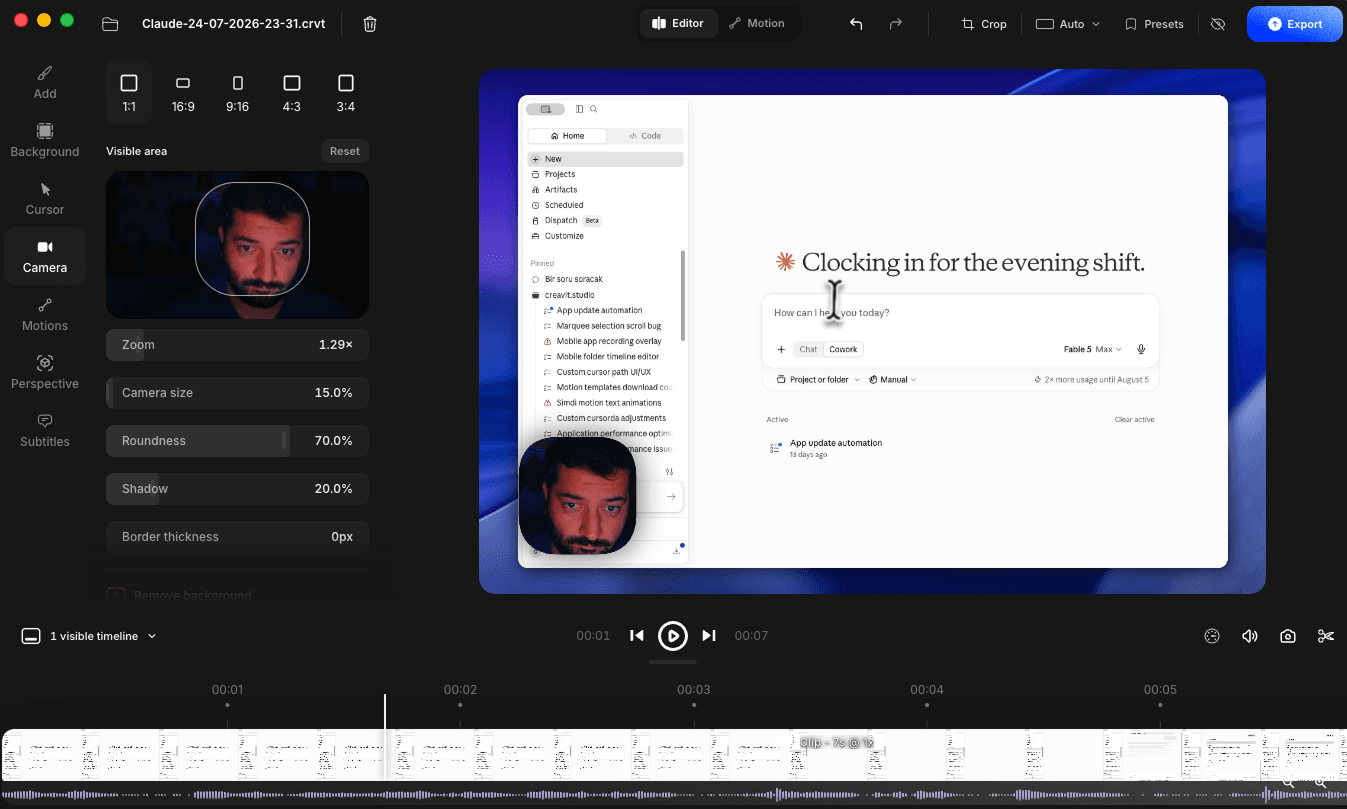Click the Home tab in previewed app
1347x809 pixels.
566,136
